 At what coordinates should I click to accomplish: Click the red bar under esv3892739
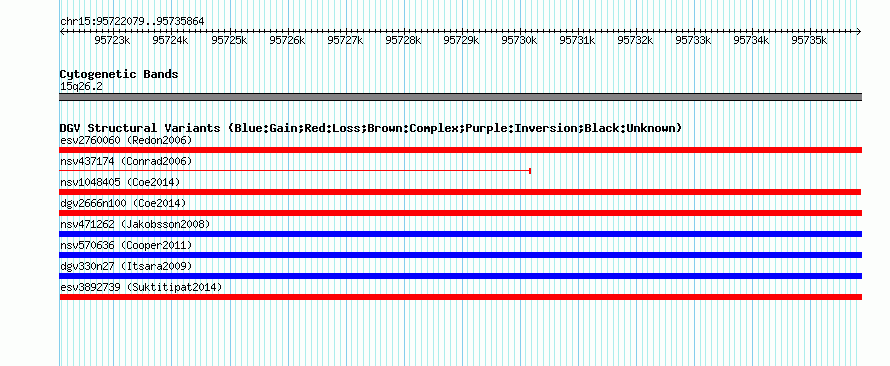coord(460,297)
